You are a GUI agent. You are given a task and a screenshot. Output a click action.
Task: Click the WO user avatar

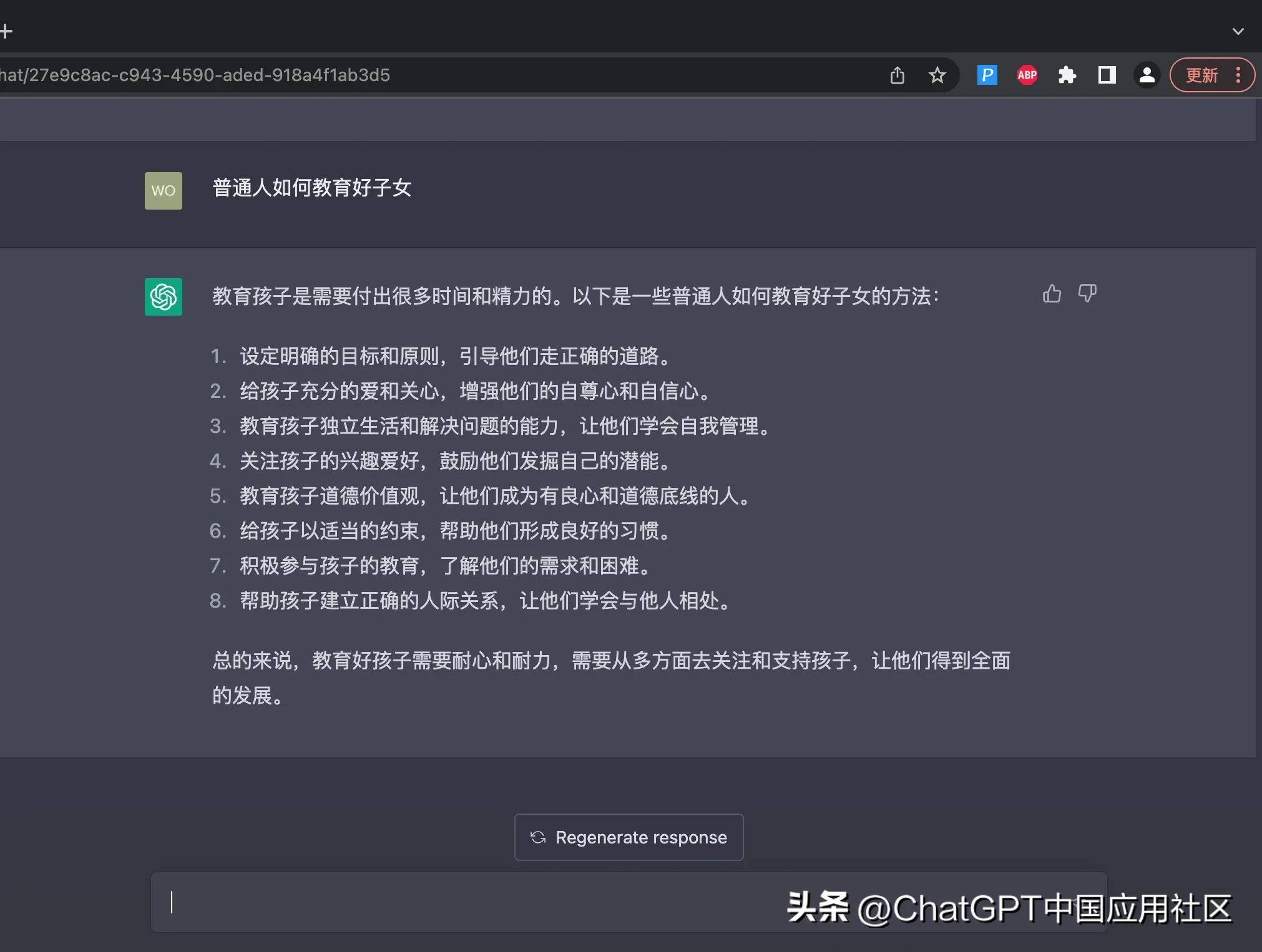(163, 190)
